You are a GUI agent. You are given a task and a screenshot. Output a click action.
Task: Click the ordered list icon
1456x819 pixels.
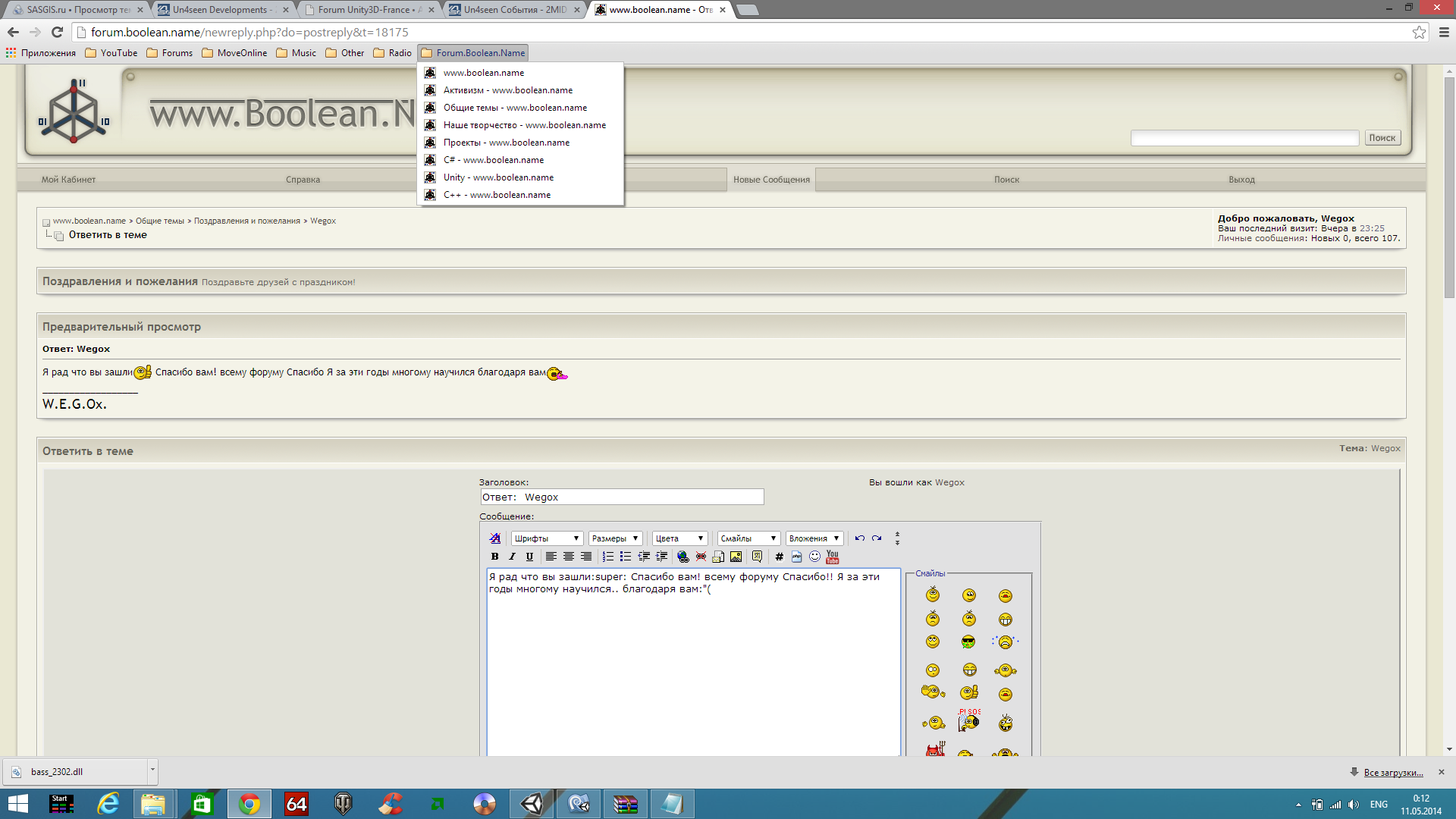pyautogui.click(x=607, y=557)
